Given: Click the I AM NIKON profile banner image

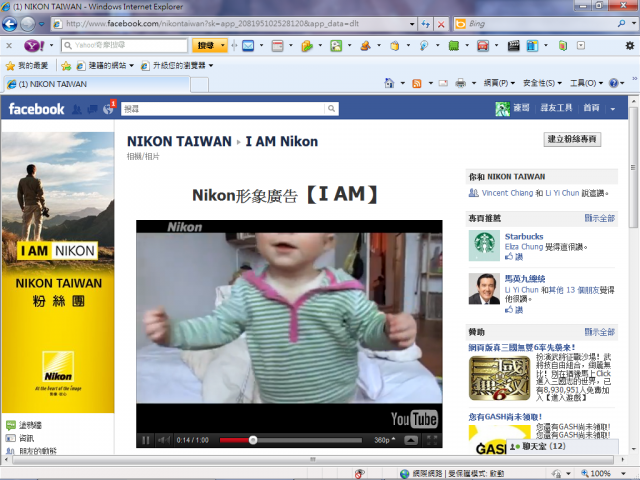Looking at the screenshot, I should 58,273.
